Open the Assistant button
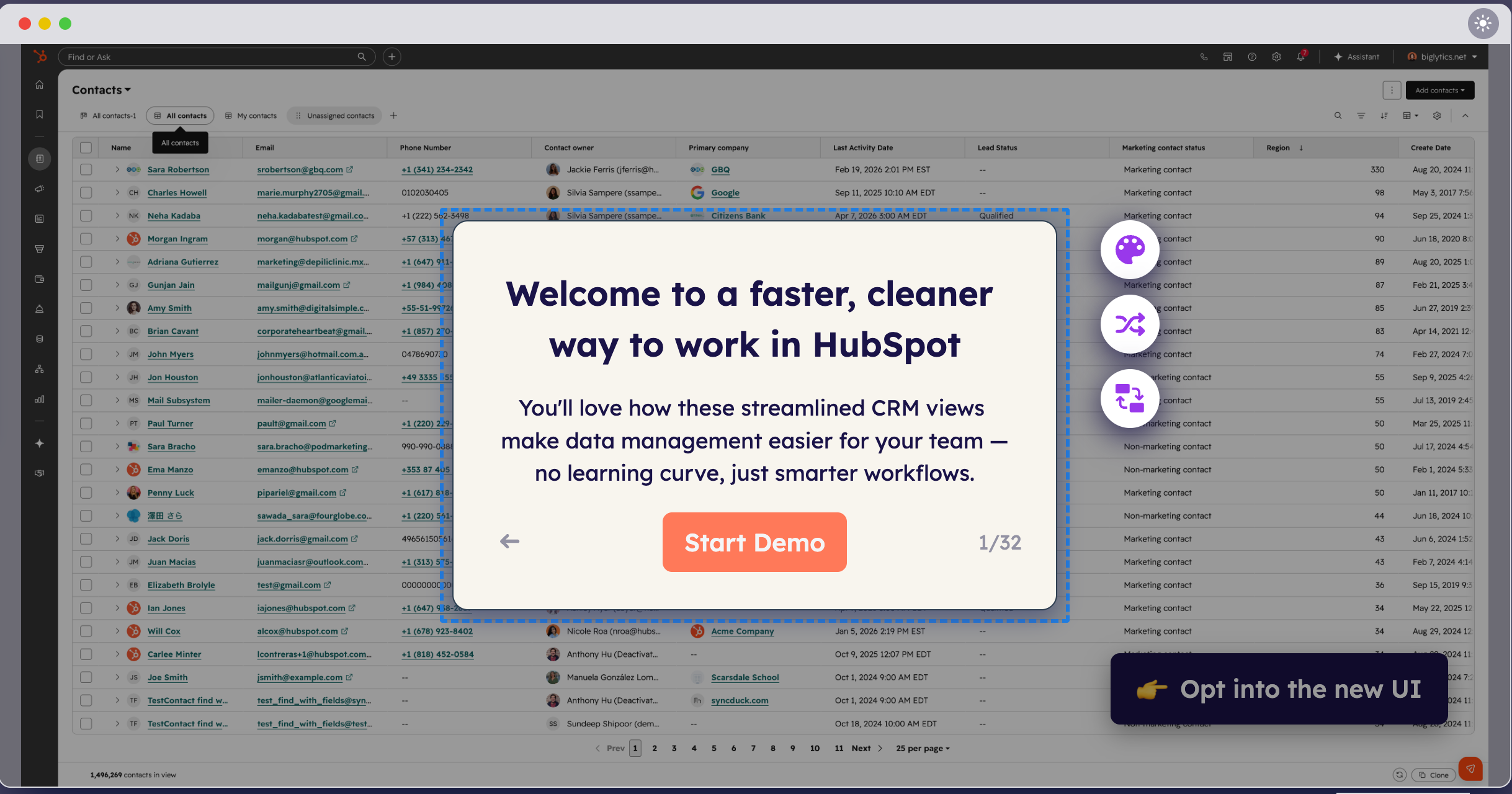This screenshot has height=794, width=1512. point(1357,56)
